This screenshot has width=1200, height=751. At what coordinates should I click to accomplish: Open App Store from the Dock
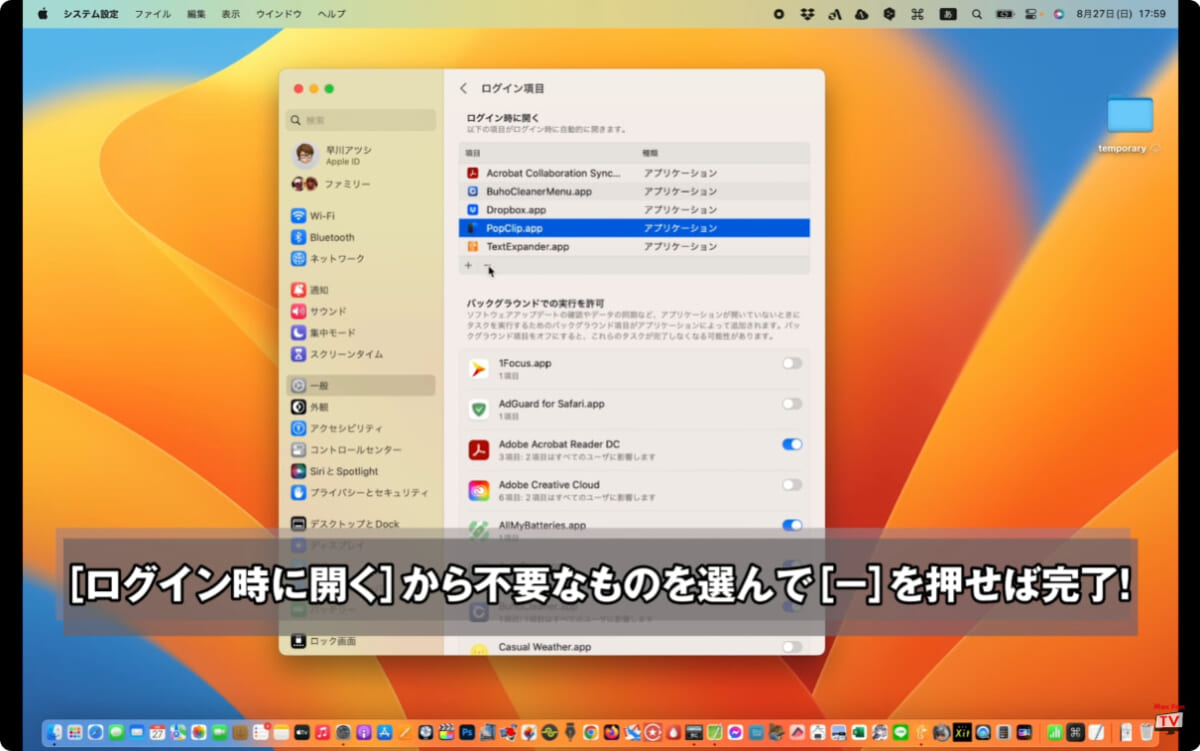(385, 733)
